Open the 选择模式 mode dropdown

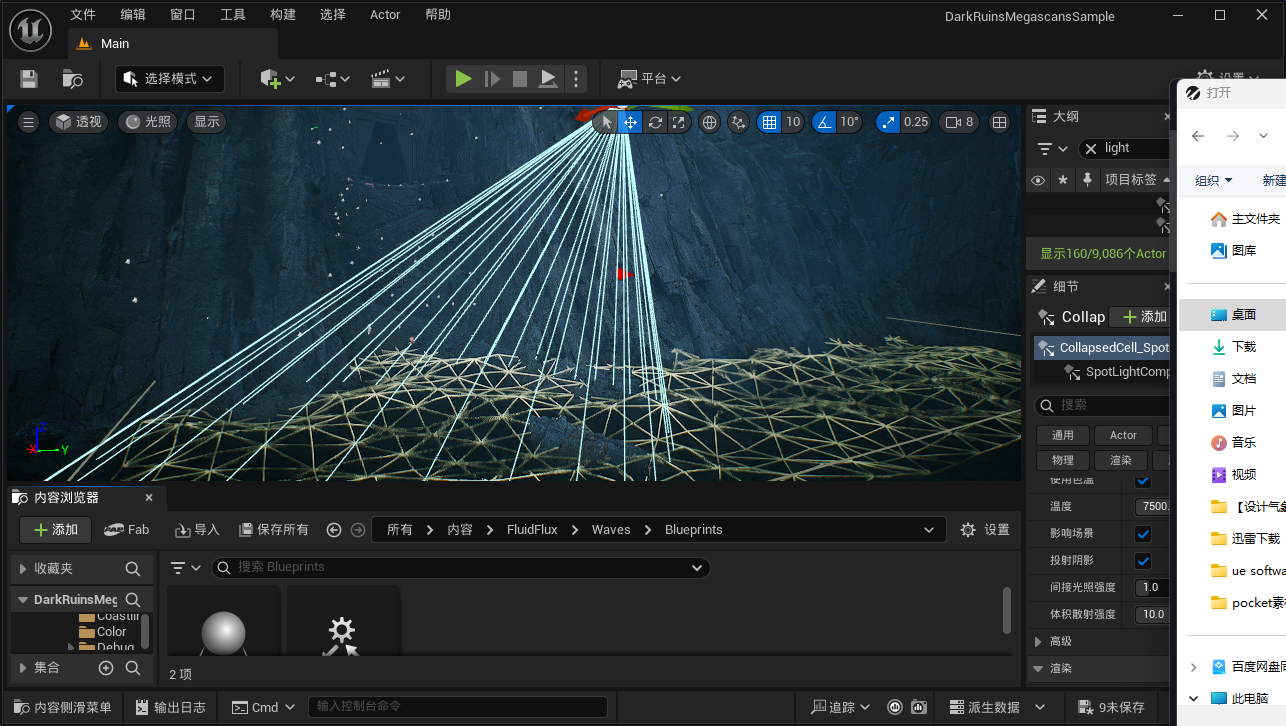[x=170, y=79]
